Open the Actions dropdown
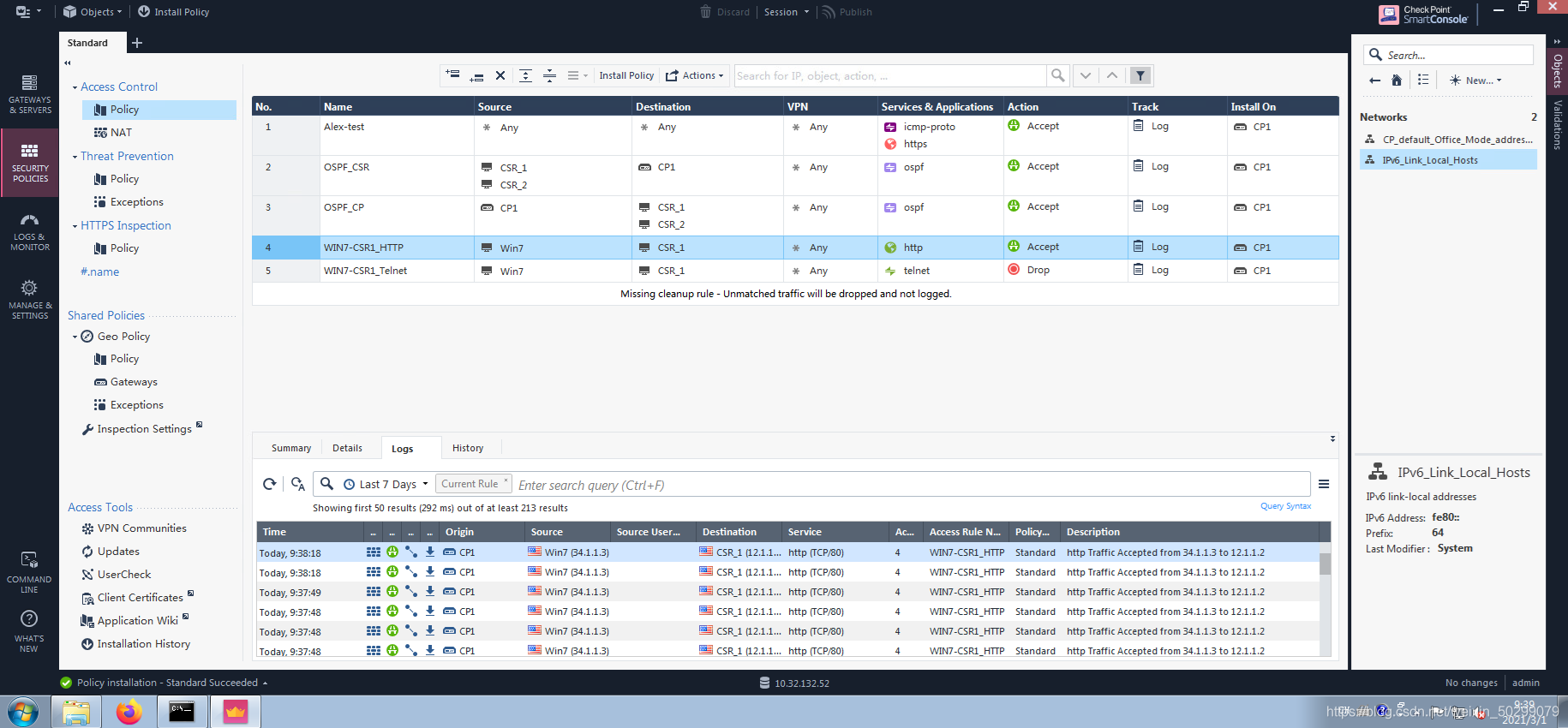 tap(695, 75)
